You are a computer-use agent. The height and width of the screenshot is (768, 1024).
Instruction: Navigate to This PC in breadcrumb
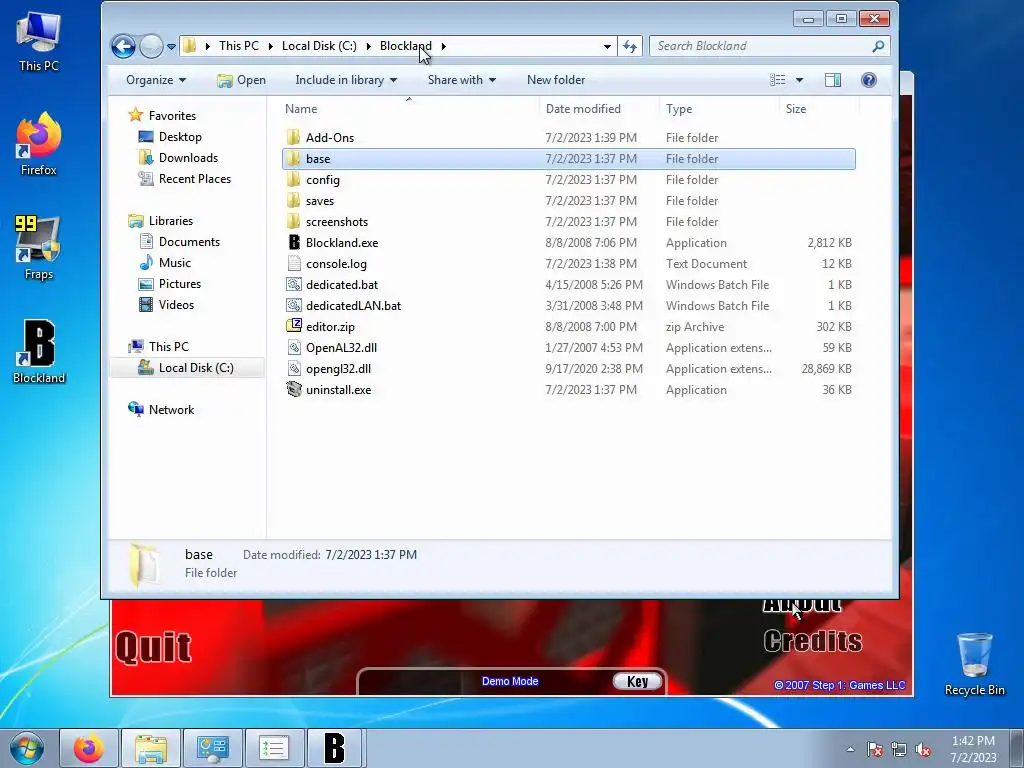[238, 46]
